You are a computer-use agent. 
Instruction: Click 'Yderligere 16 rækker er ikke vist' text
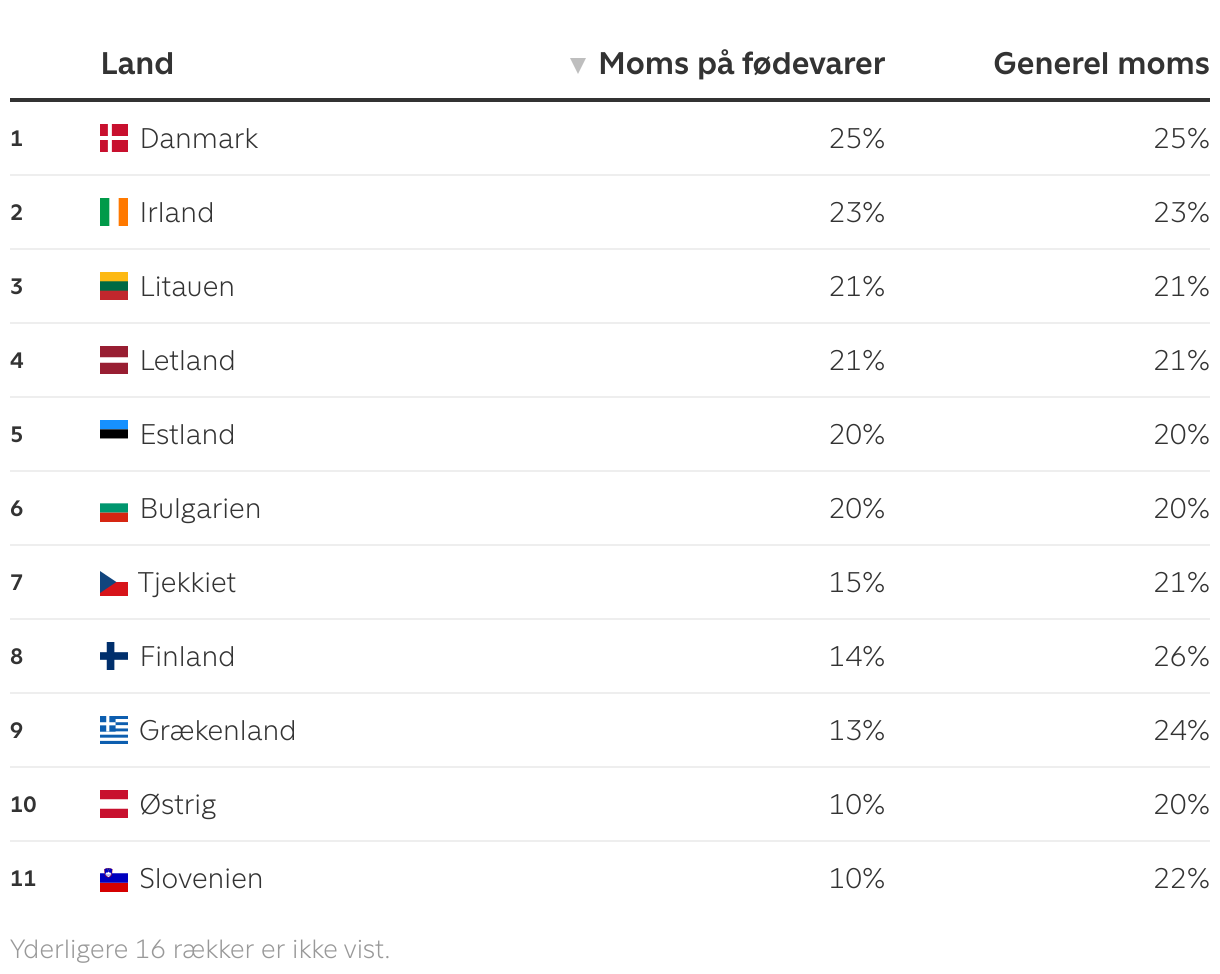point(200,949)
